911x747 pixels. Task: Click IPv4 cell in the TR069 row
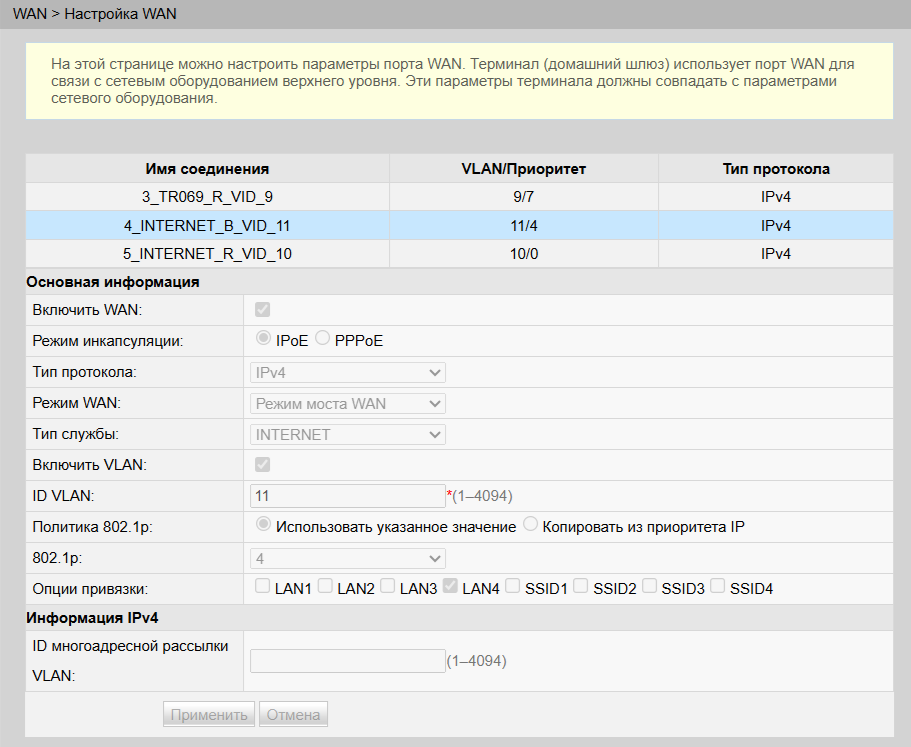(x=776, y=197)
